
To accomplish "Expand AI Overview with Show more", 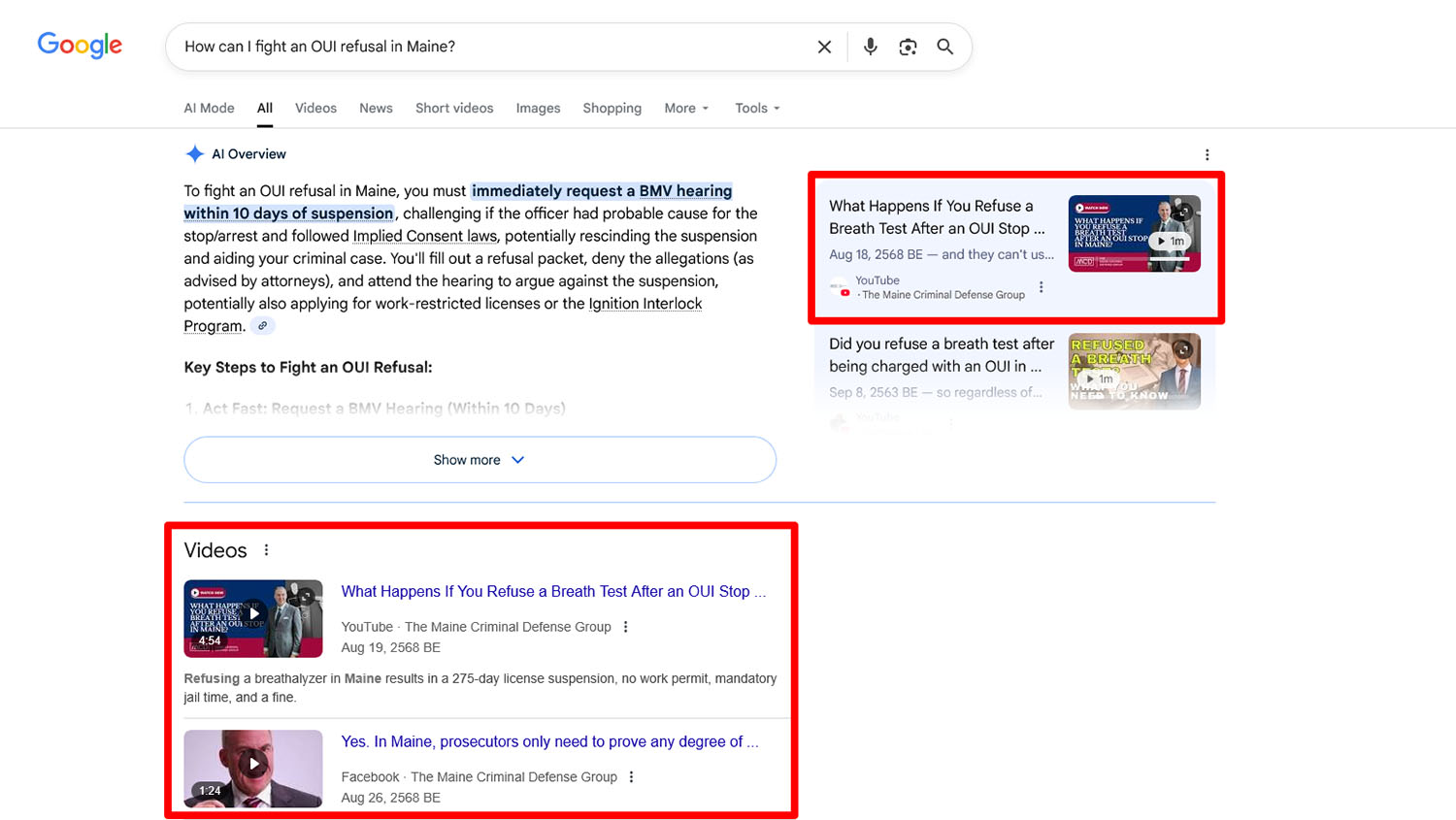I will (x=480, y=460).
